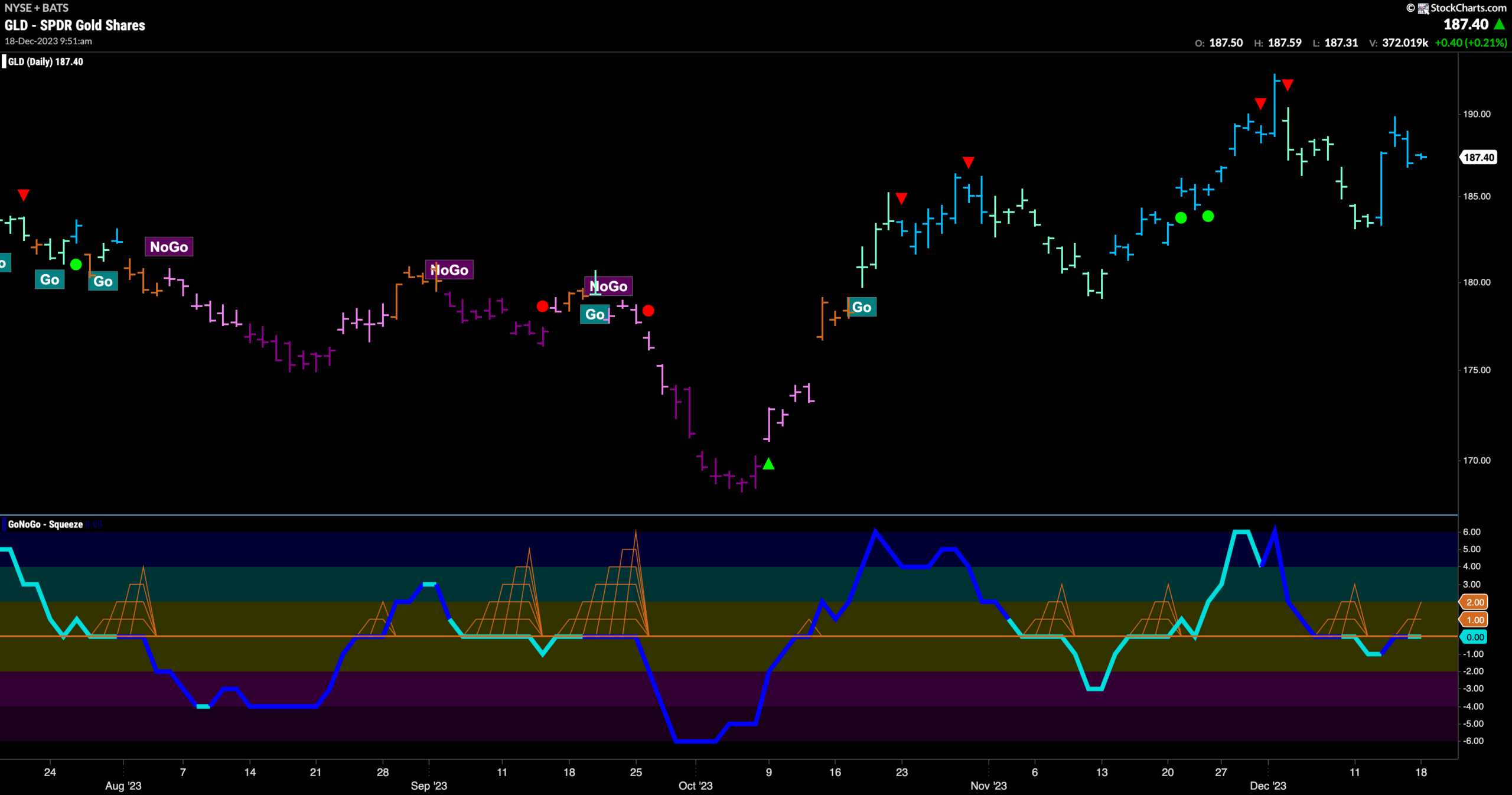
Task: Click the green up arrow beside 187.40 price
Action: tap(1500, 24)
